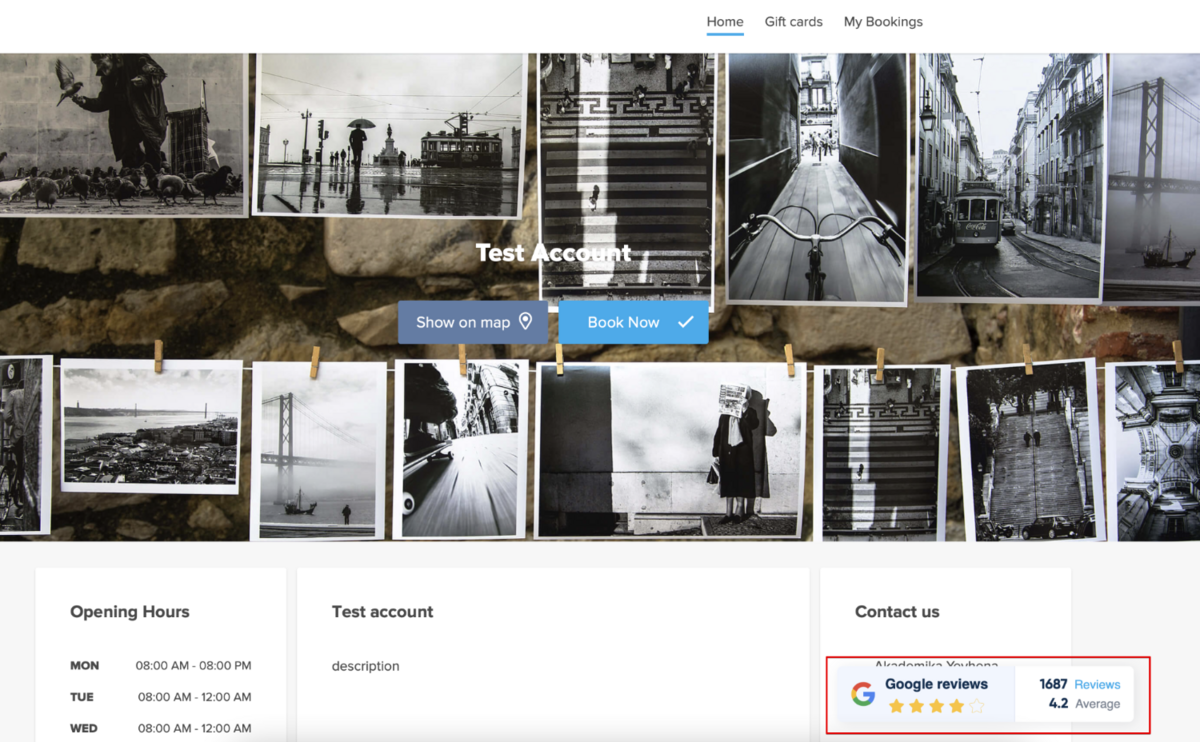Click the Contact us heading

click(x=897, y=612)
